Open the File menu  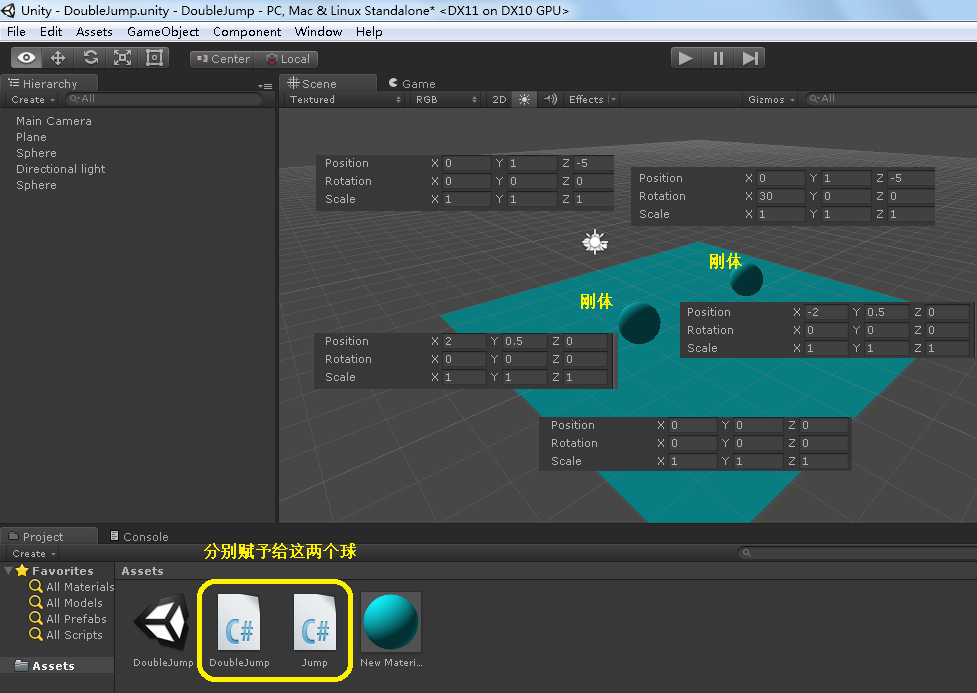coord(16,32)
